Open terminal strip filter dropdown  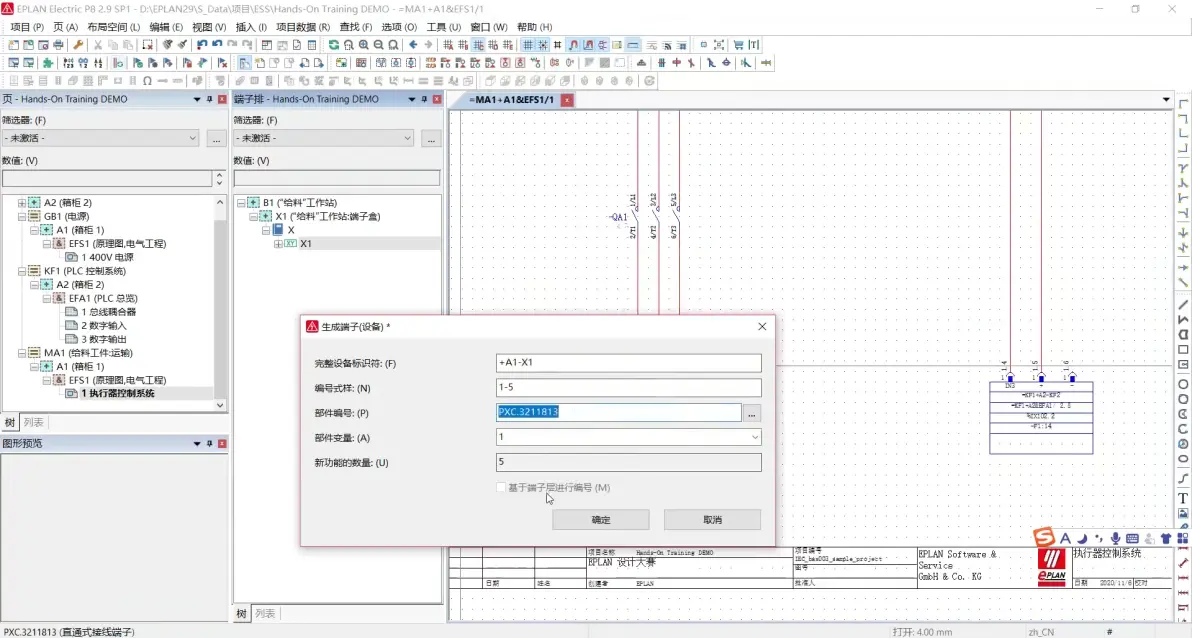point(407,138)
